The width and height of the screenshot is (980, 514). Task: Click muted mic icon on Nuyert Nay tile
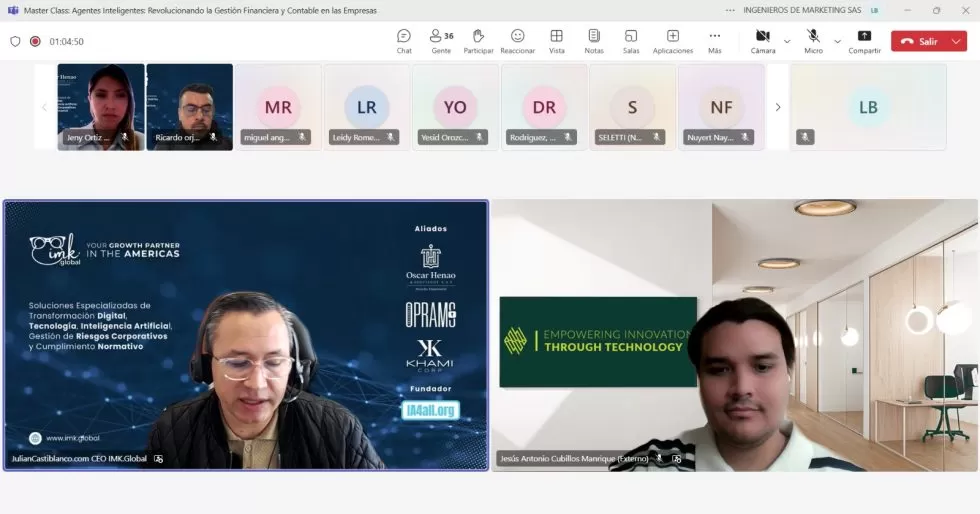click(x=745, y=137)
